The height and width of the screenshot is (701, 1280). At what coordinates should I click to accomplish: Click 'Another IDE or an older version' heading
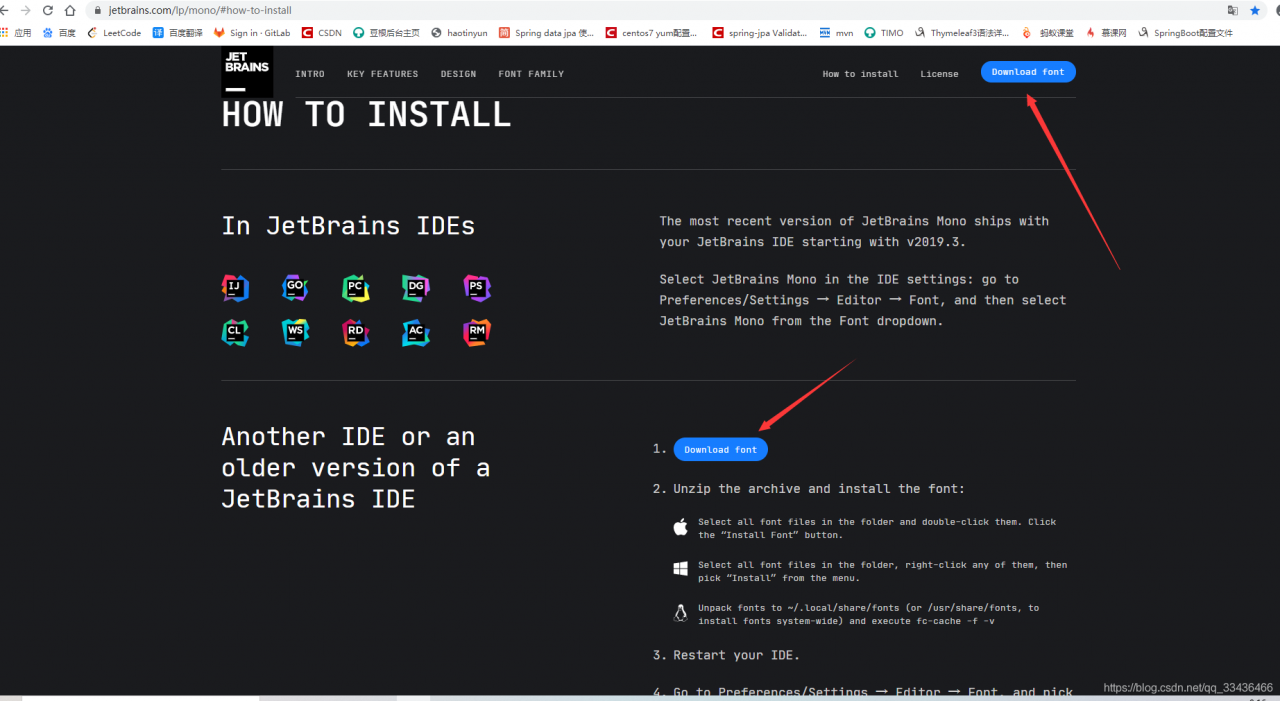[355, 467]
